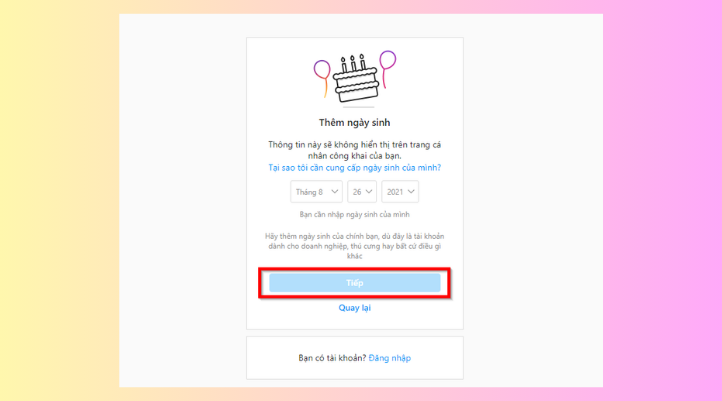The image size is (722, 401).
Task: Click the chevron arrow on day selector
Action: [x=369, y=191]
